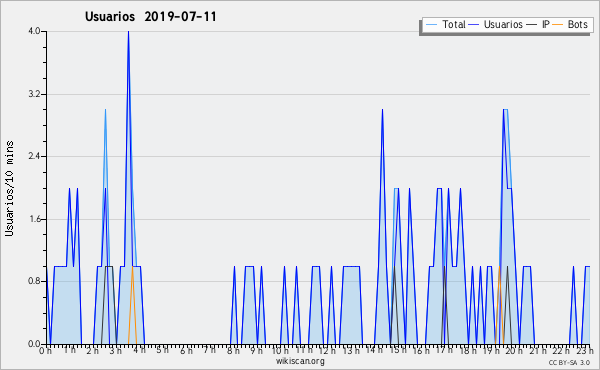Click the '18 h' x-axis label
600x370 pixels.
coord(468,351)
